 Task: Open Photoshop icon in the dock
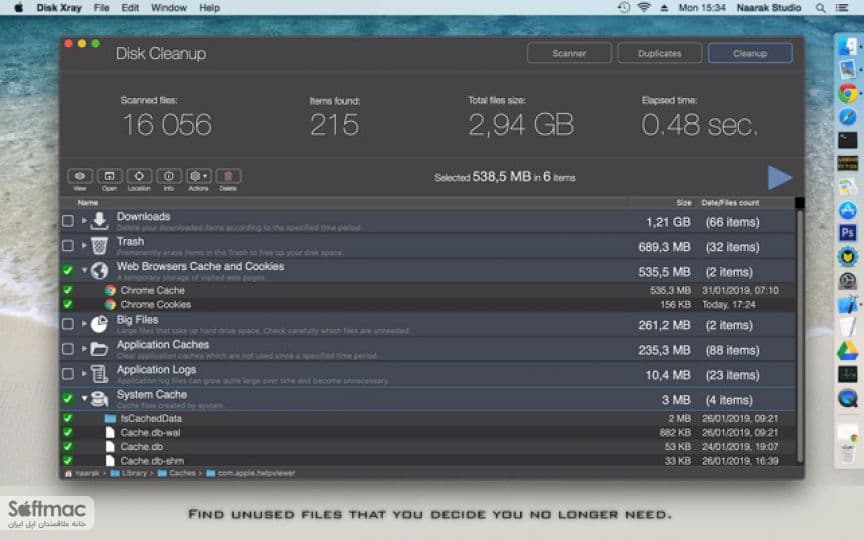[x=847, y=233]
